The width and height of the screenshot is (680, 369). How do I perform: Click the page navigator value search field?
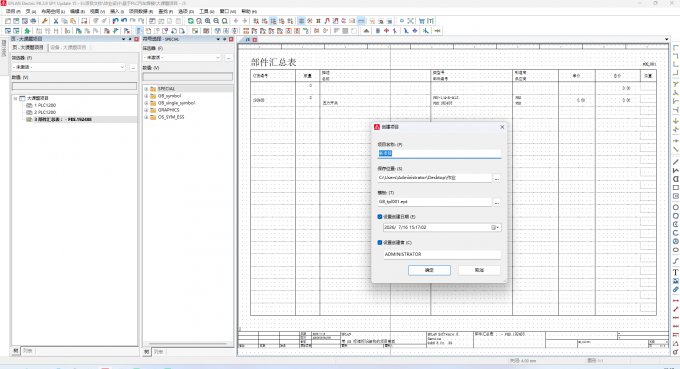pos(74,86)
